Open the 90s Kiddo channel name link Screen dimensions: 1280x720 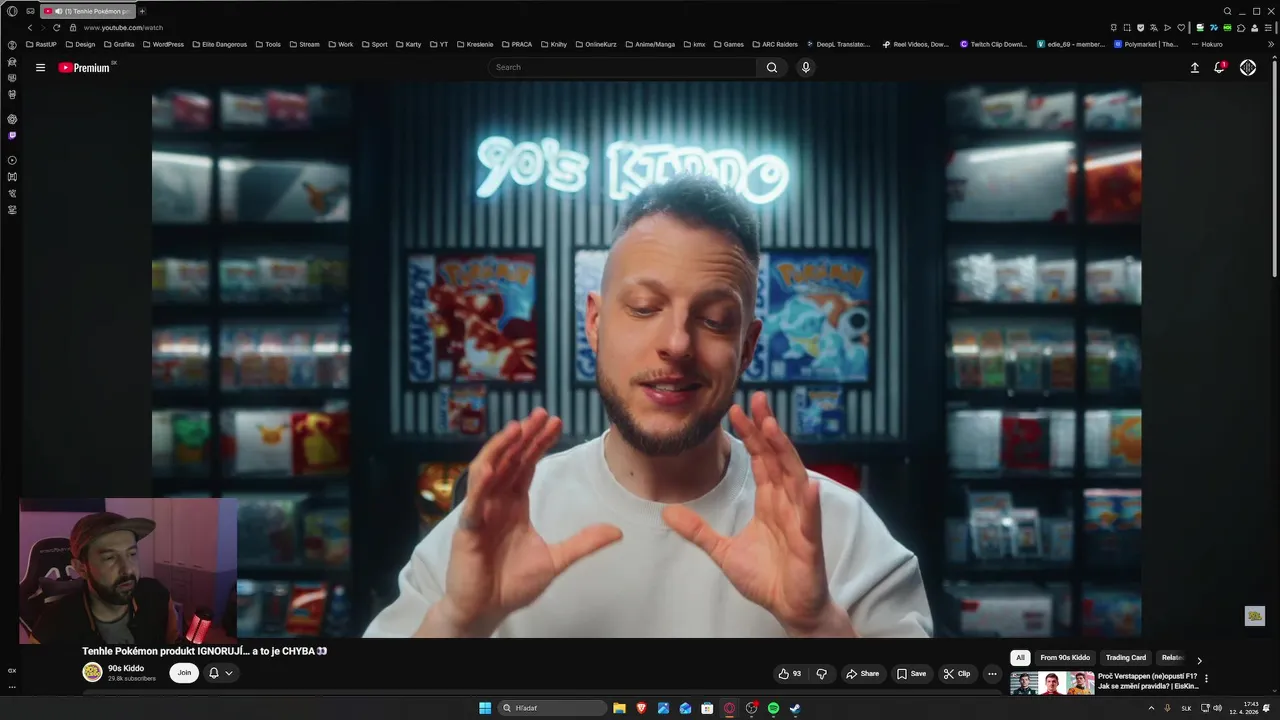126,668
